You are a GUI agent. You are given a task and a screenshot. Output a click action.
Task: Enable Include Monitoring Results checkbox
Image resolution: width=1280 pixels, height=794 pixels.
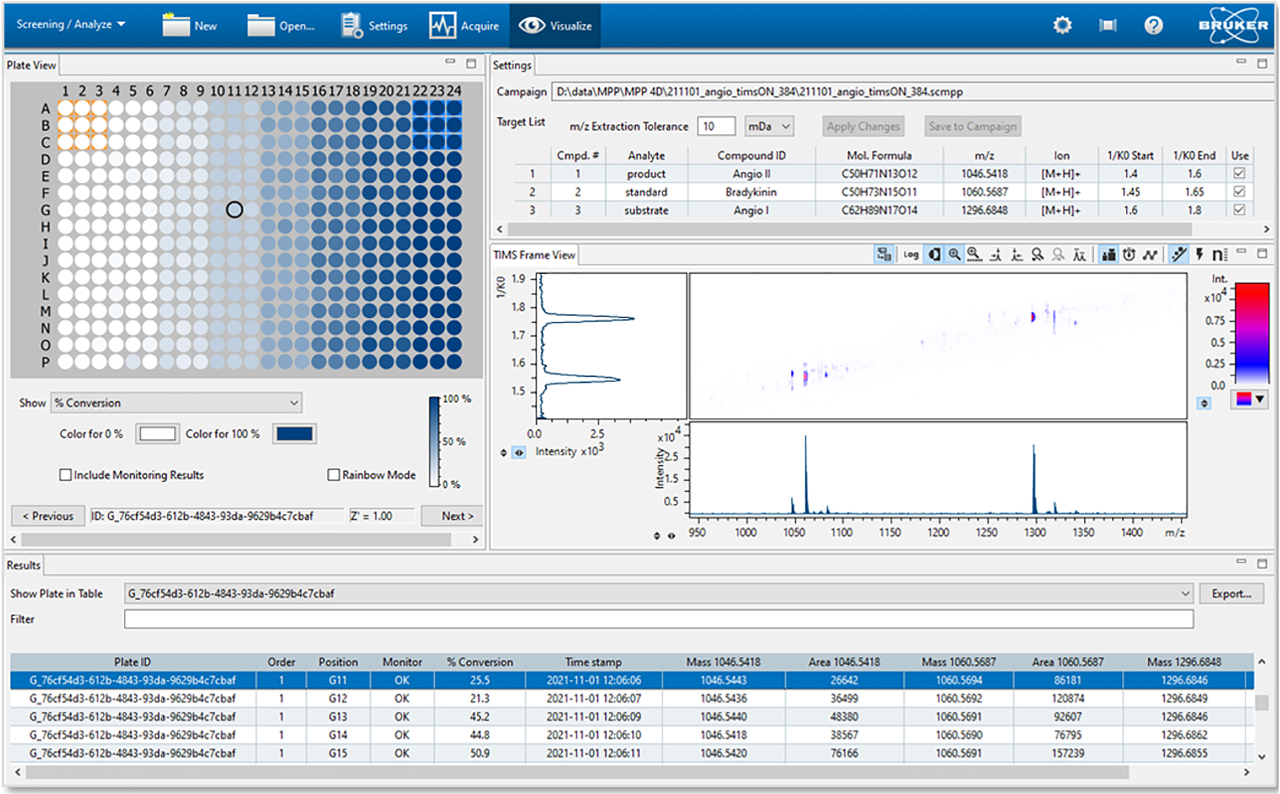point(66,475)
